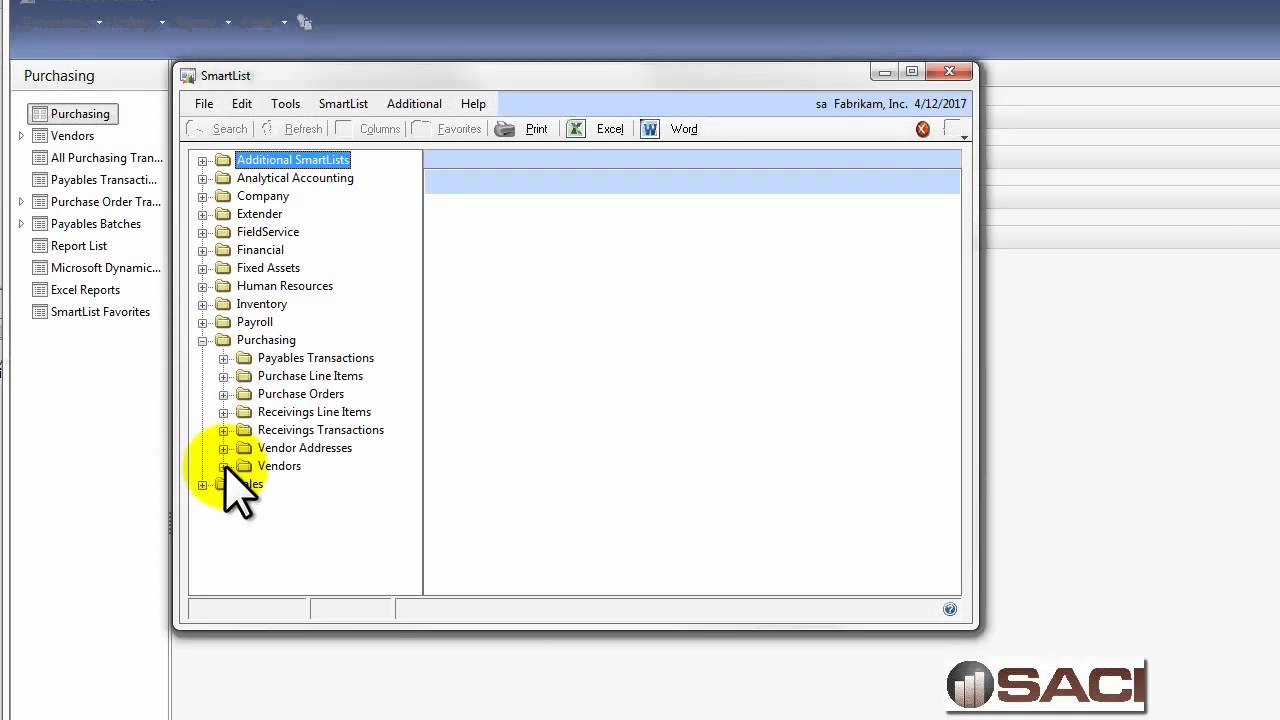1280x720 pixels.
Task: Click the 4/12/2017 user date
Action: coord(940,104)
